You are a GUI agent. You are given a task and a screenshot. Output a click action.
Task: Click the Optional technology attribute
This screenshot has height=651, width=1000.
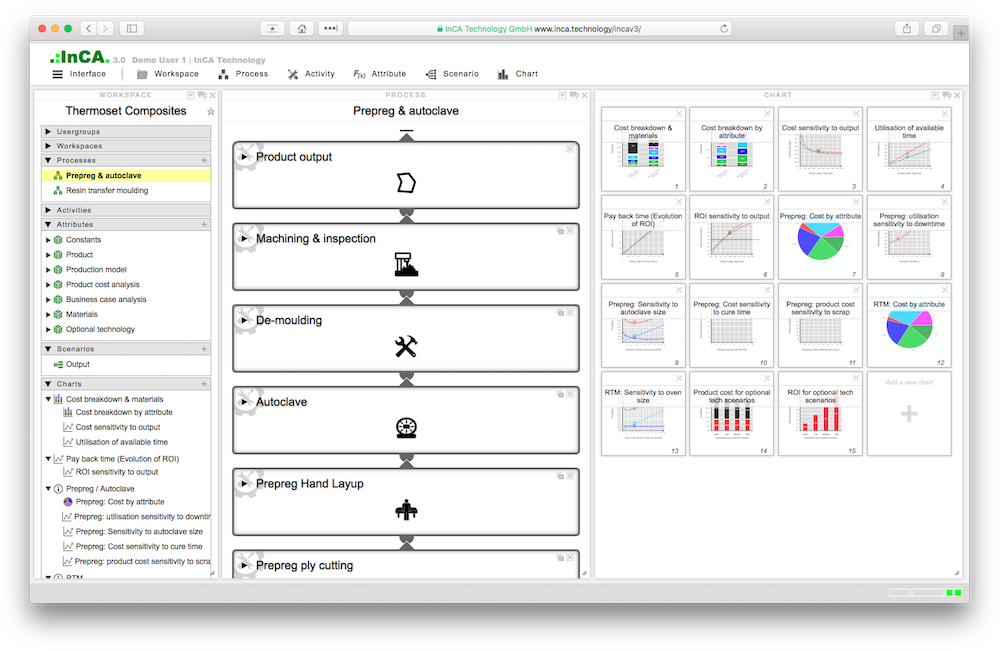tap(100, 329)
